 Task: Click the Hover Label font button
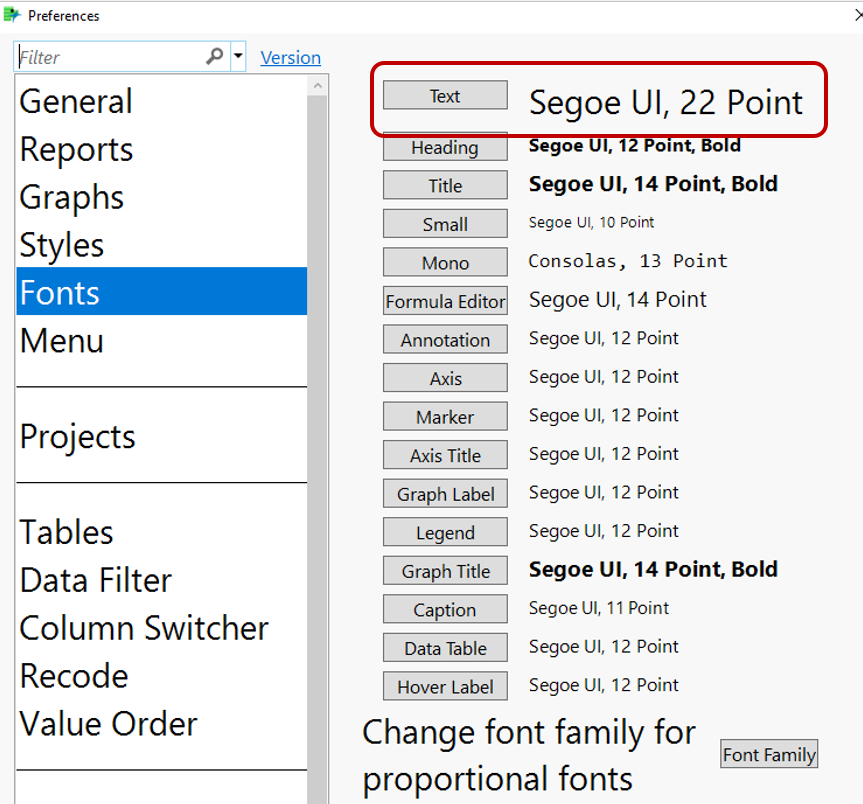tap(445, 686)
